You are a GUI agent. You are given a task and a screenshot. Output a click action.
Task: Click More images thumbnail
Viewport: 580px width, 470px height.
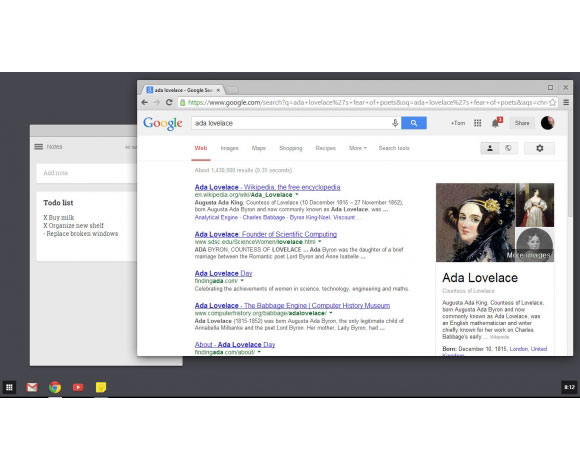click(535, 245)
